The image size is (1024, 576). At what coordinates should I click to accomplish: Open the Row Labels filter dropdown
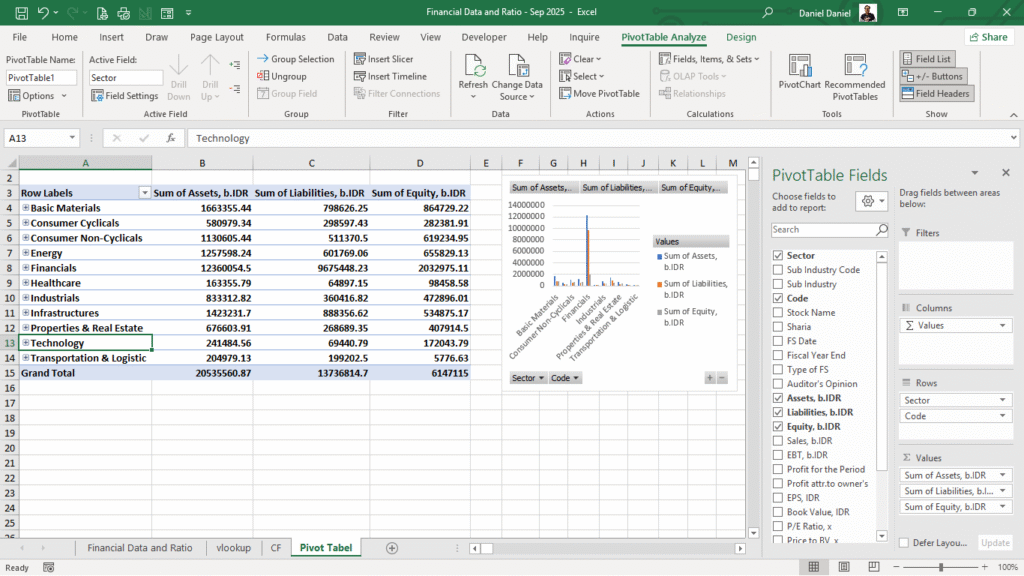coord(144,193)
